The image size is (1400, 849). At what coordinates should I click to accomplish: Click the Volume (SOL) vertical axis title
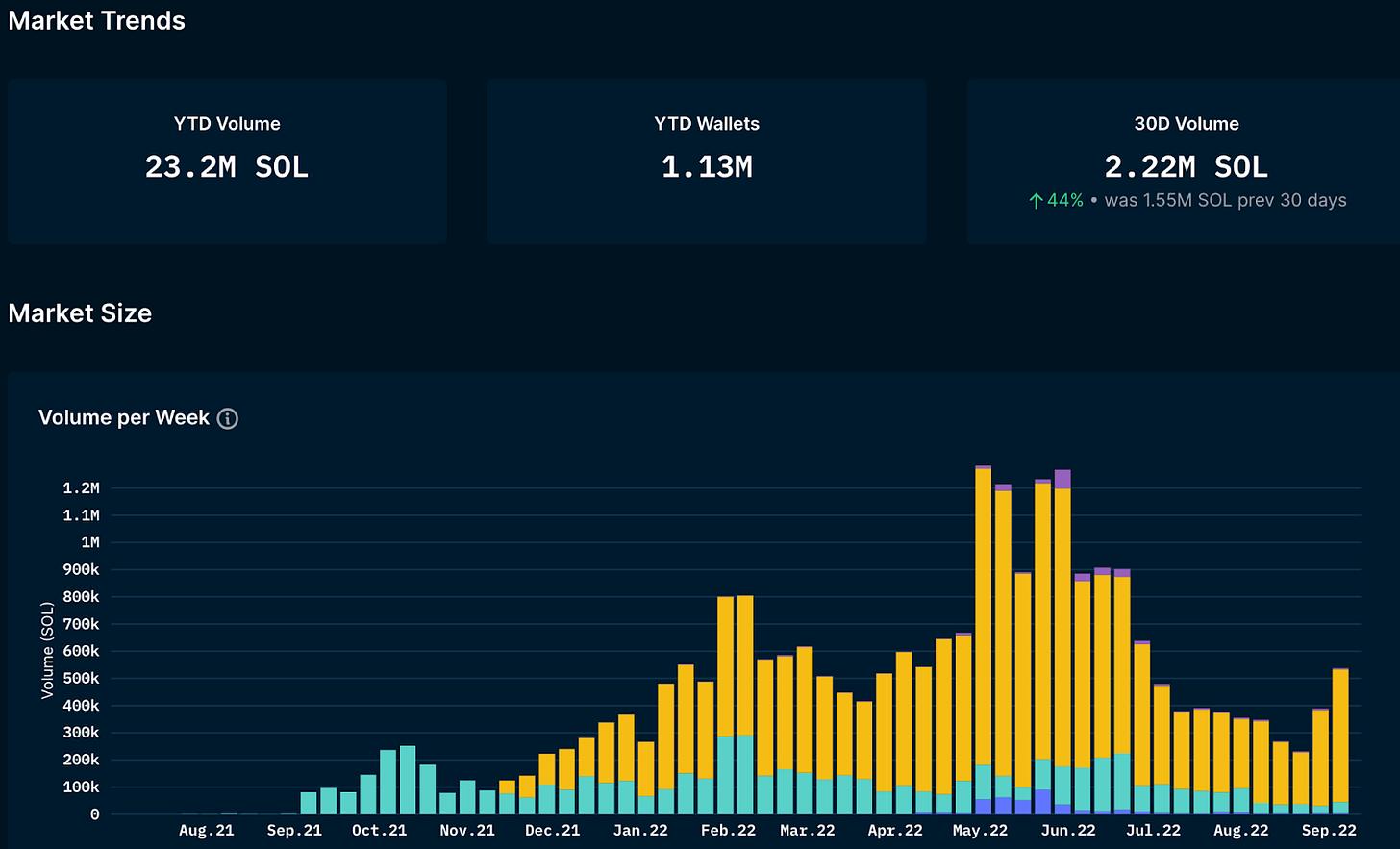tap(47, 650)
